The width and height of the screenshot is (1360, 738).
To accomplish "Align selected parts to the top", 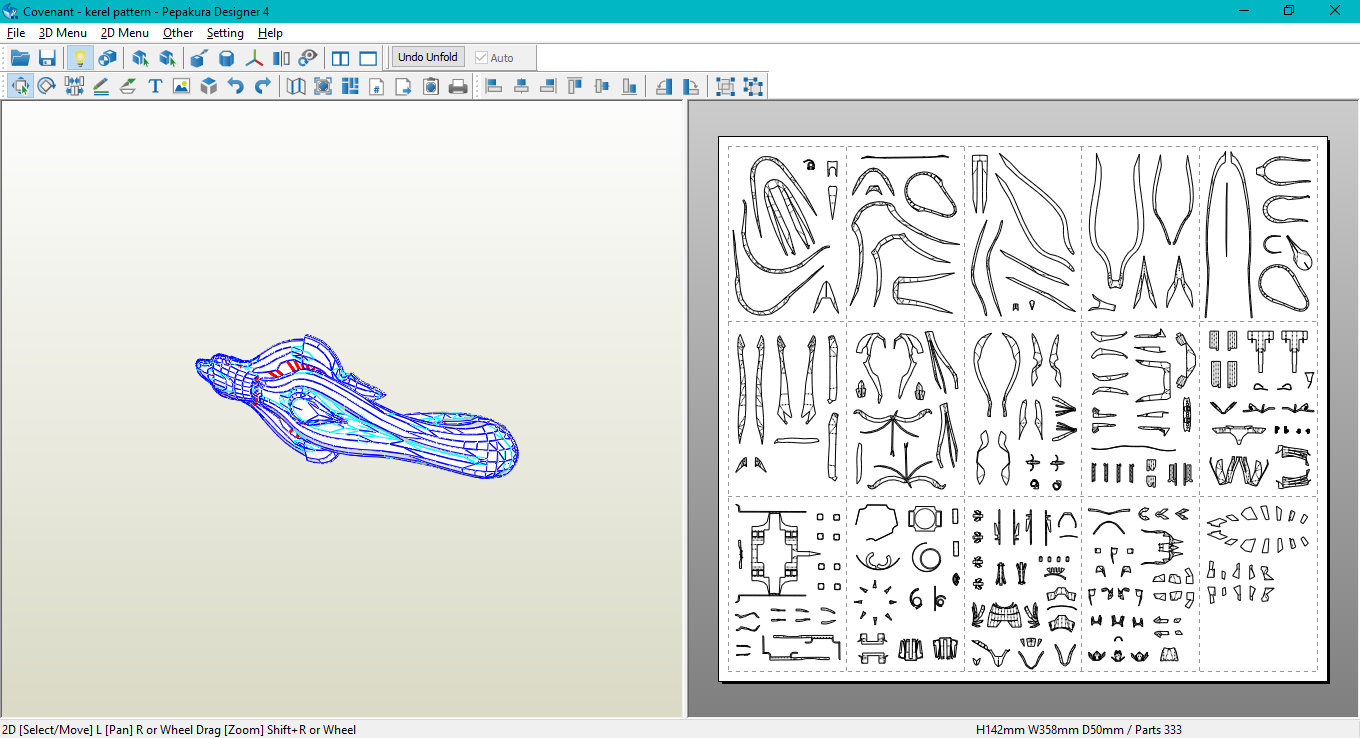I will (575, 86).
